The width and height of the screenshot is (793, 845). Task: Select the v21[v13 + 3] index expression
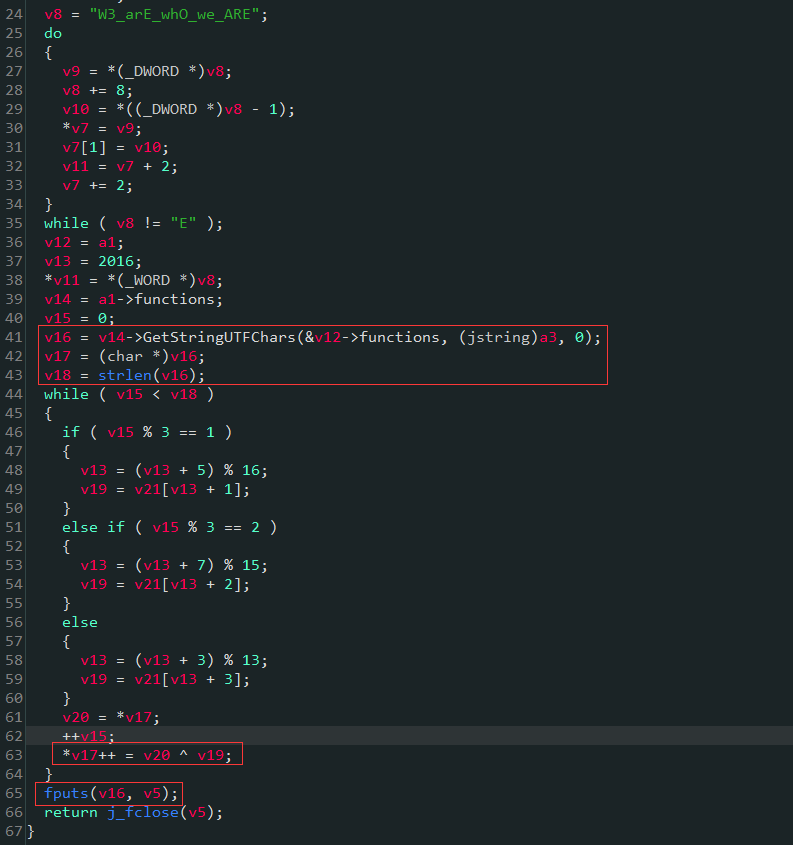click(187, 679)
